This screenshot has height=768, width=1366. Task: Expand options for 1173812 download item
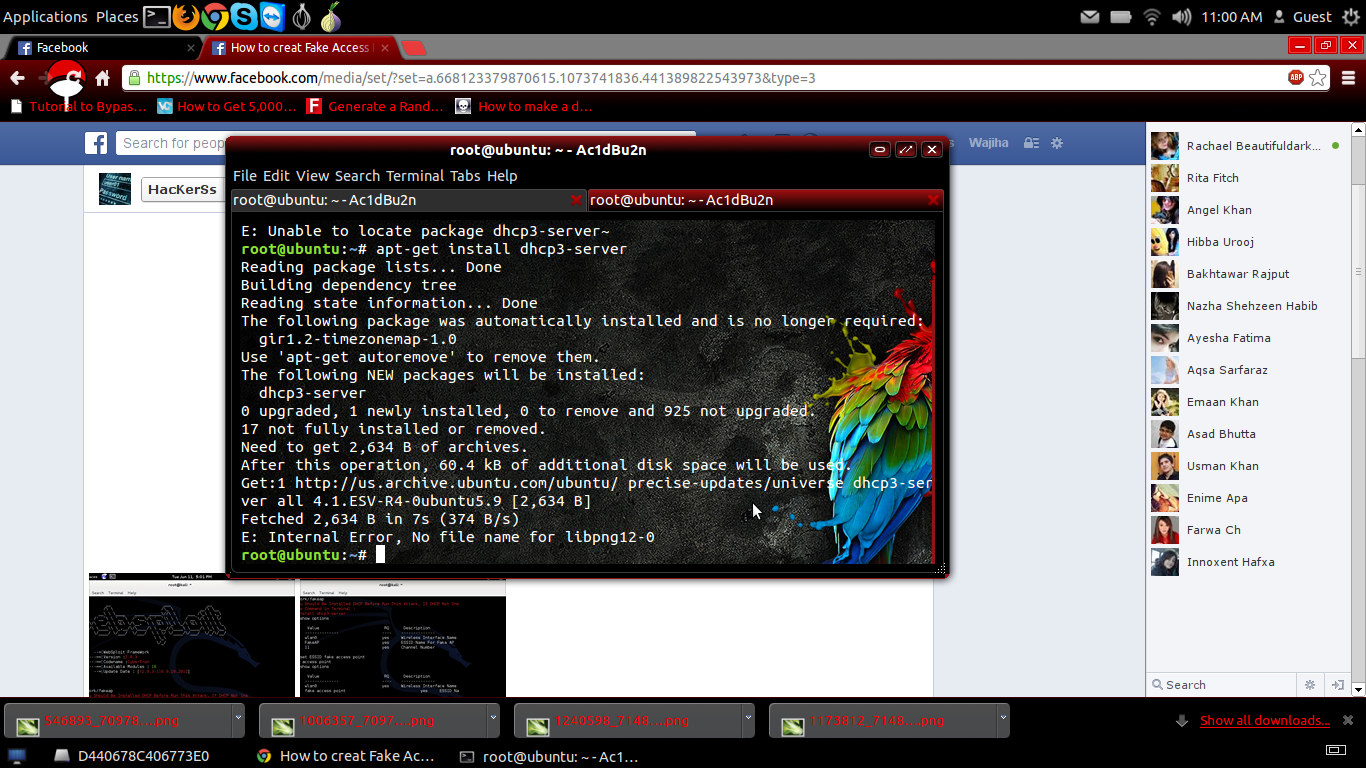(1003, 720)
